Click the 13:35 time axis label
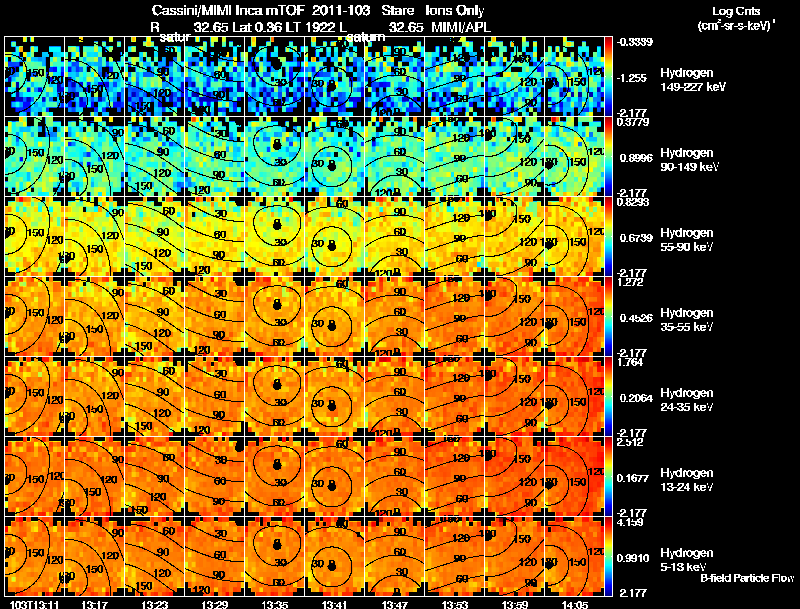The height and width of the screenshot is (609, 800). (274, 605)
